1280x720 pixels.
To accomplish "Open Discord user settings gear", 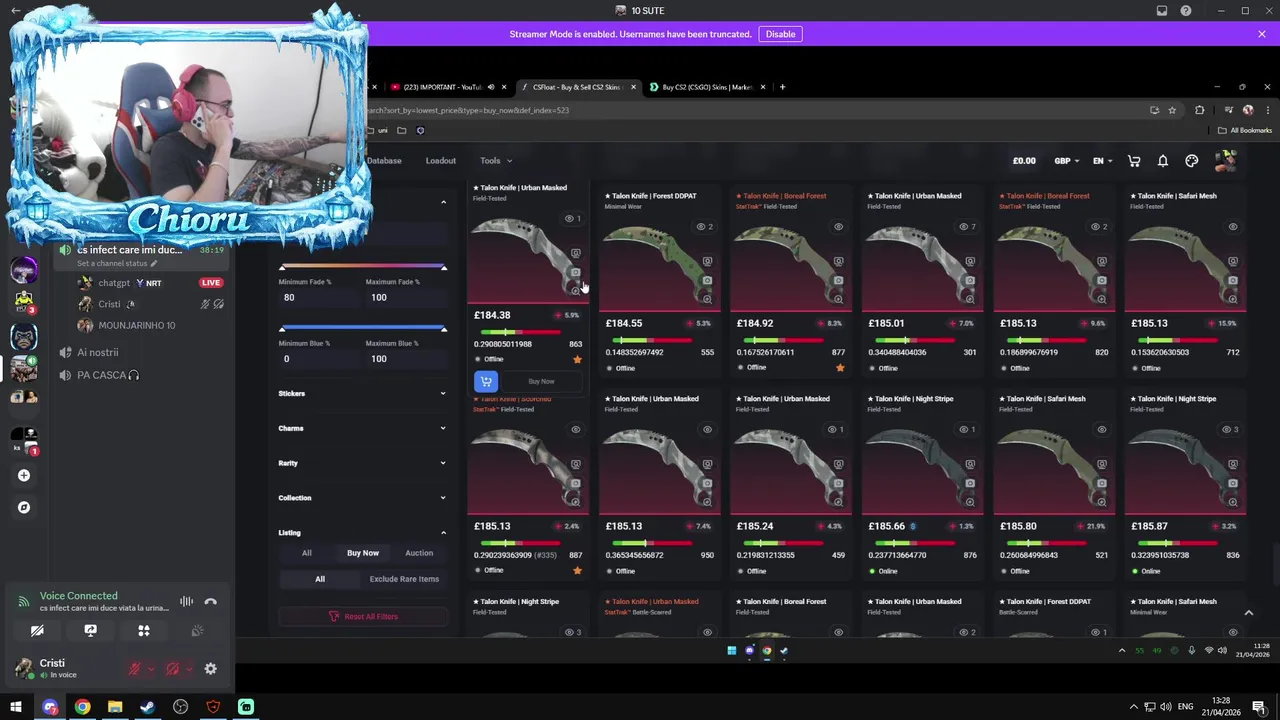I will coord(210,669).
